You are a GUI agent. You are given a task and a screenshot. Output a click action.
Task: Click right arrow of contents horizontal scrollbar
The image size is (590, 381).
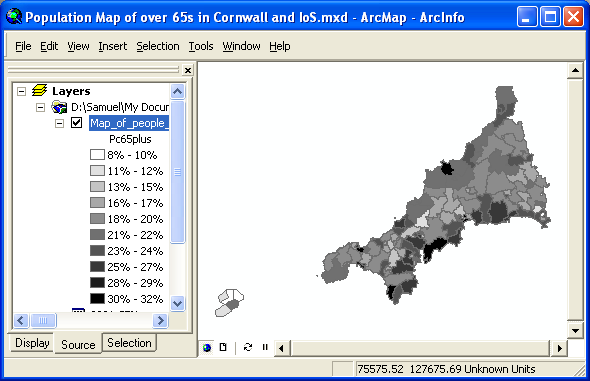click(x=161, y=321)
